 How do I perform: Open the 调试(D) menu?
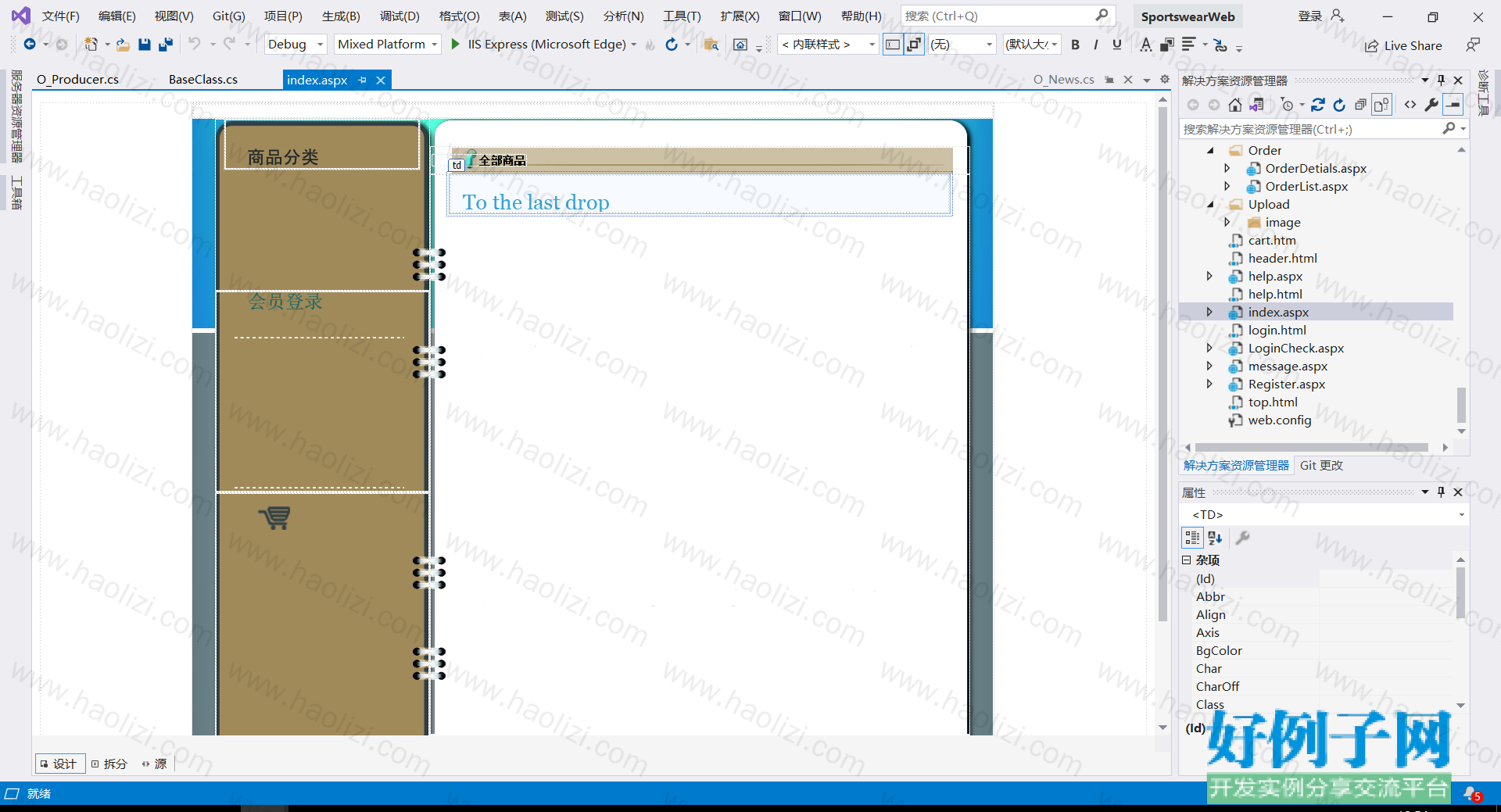(399, 16)
